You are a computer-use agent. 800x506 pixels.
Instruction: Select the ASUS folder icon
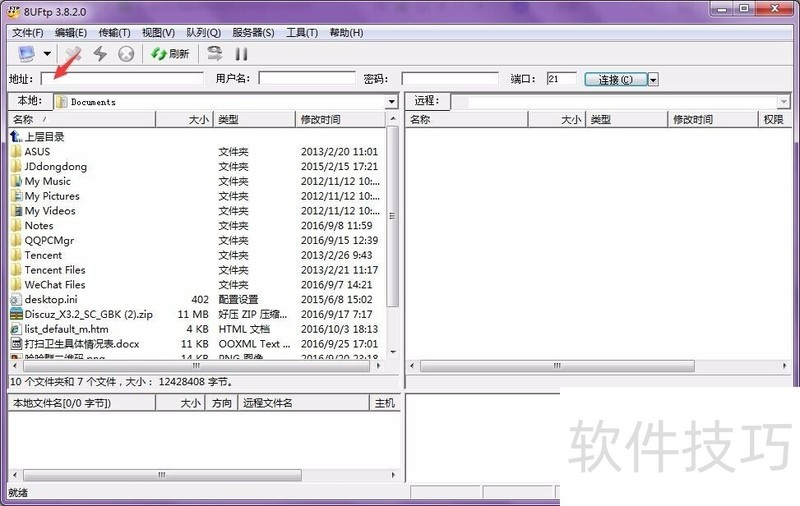(16, 151)
